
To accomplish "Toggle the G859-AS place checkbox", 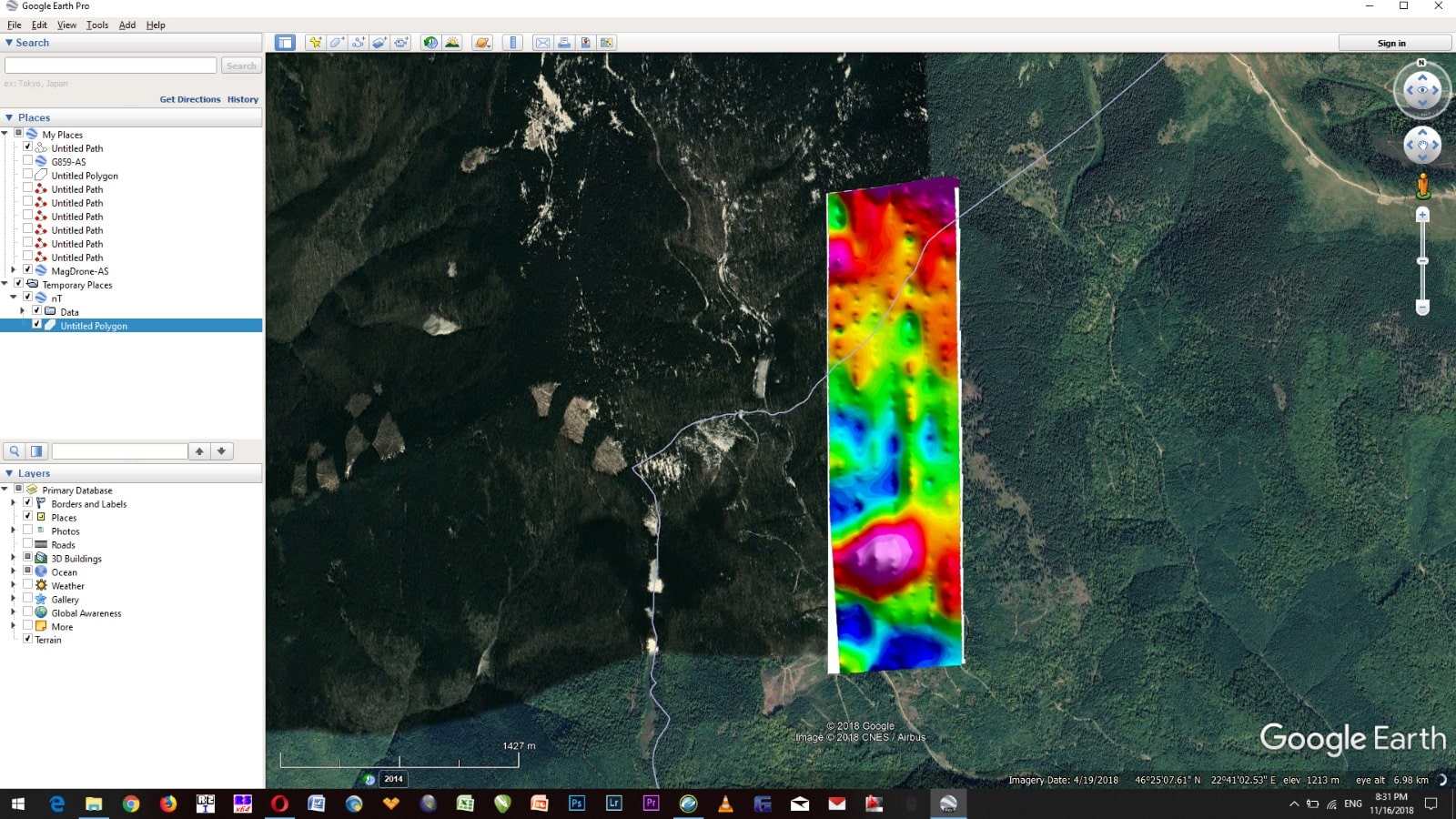I will pyautogui.click(x=27, y=161).
